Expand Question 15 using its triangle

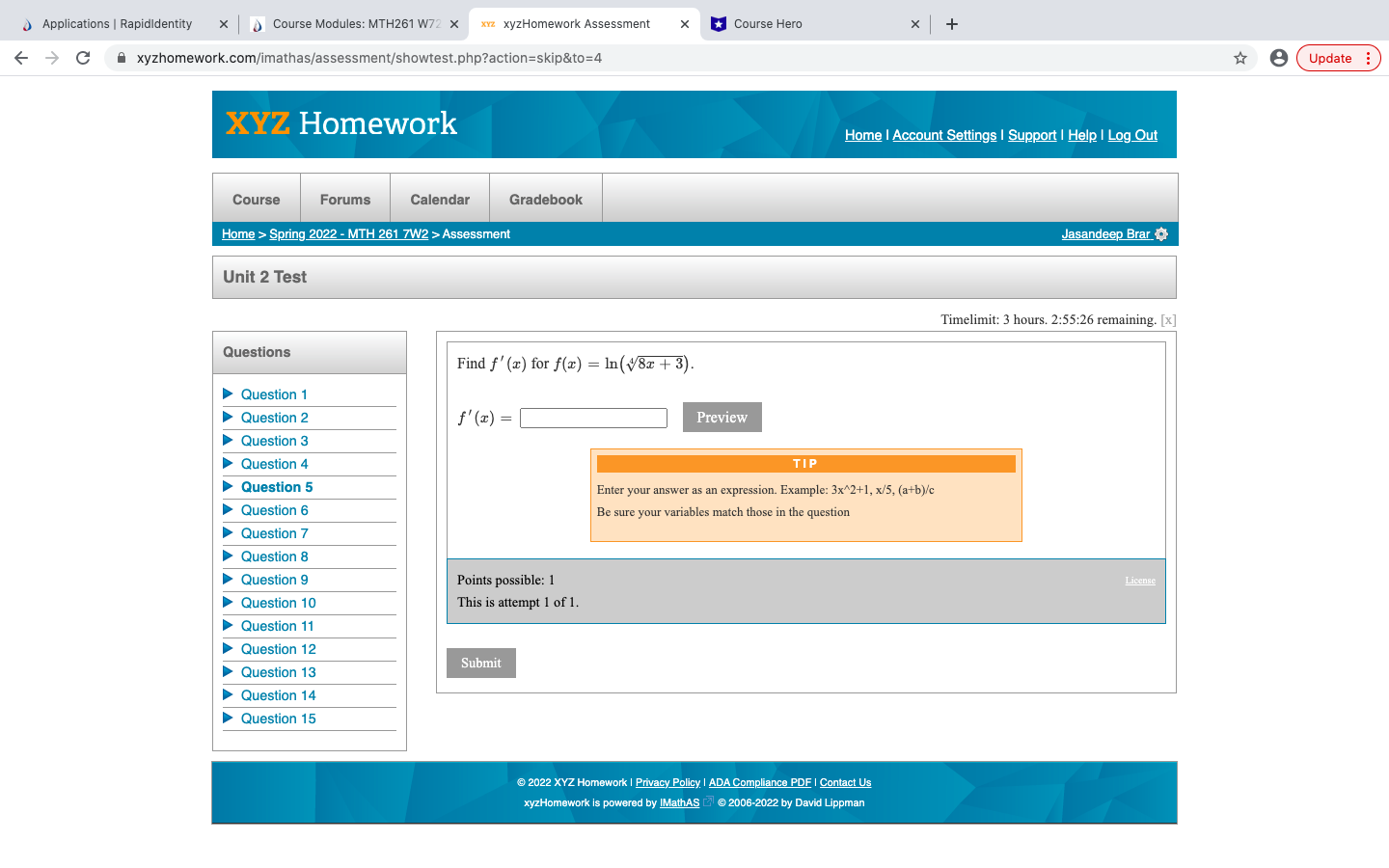229,719
